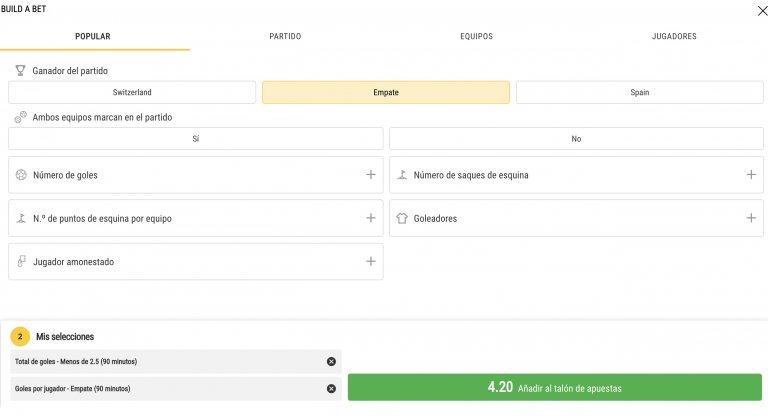Viewport: 768px width, 417px height.
Task: Click the whistle icon beside Jugador amonestado
Action: pyautogui.click(x=21, y=262)
